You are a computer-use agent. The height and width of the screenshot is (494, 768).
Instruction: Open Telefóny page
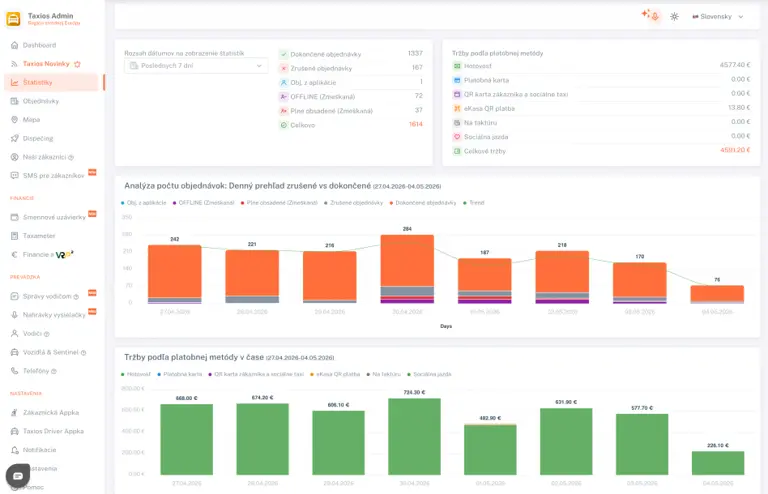tap(36, 371)
